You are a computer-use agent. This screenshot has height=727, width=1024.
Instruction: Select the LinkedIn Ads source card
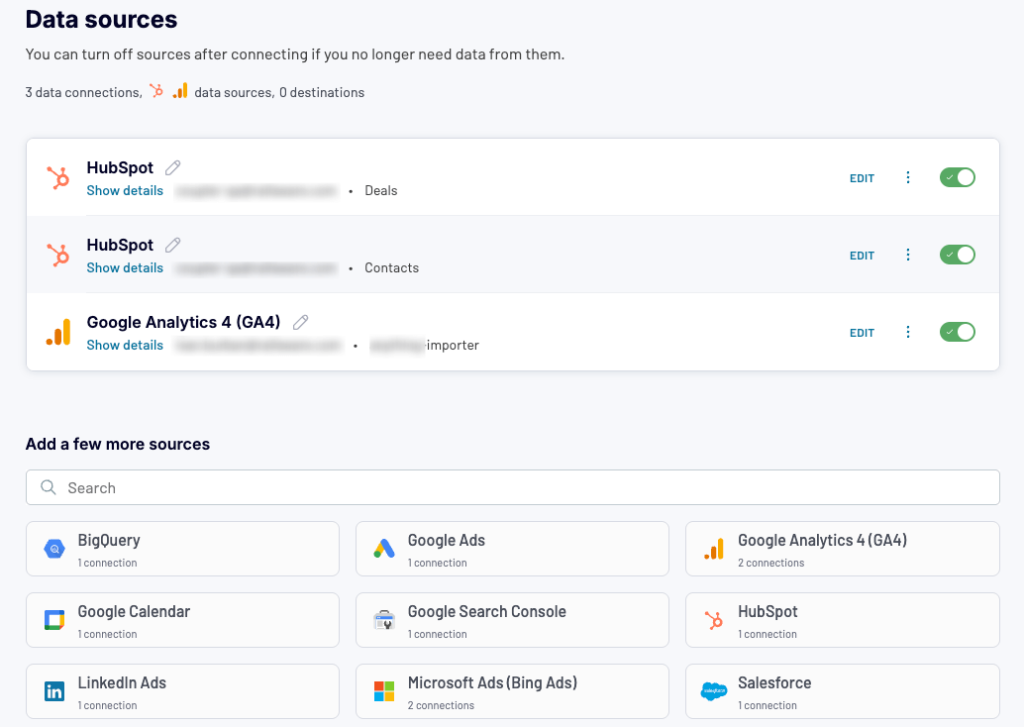(183, 691)
